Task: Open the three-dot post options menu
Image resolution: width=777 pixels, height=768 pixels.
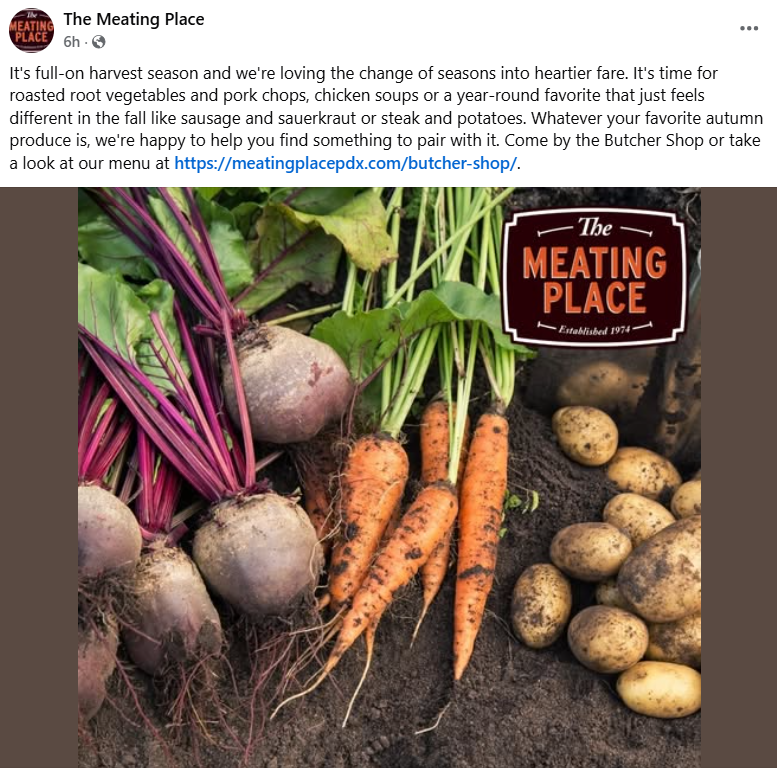Action: [x=749, y=28]
